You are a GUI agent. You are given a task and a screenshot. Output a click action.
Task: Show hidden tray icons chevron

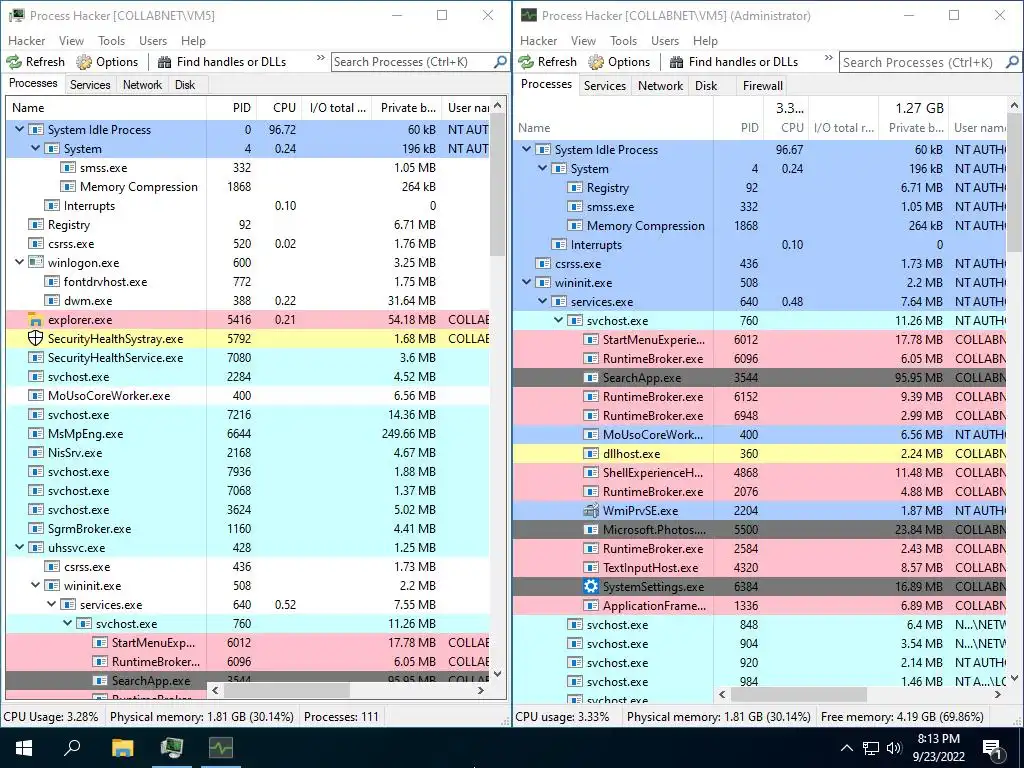coord(846,748)
